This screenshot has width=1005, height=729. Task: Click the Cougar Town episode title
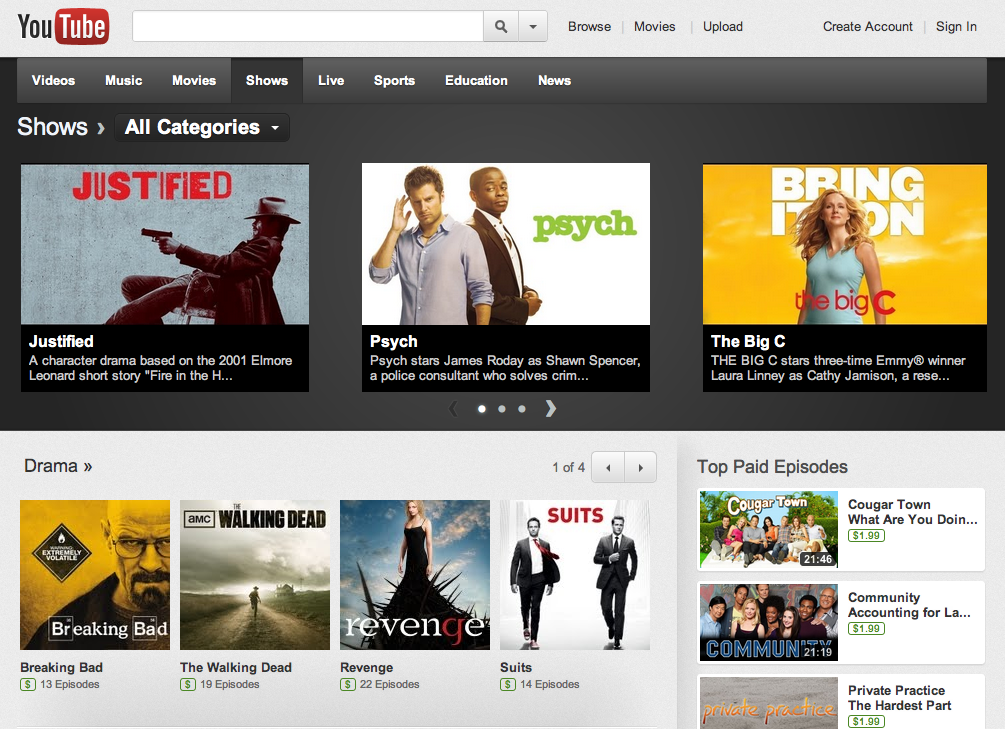[x=912, y=512]
